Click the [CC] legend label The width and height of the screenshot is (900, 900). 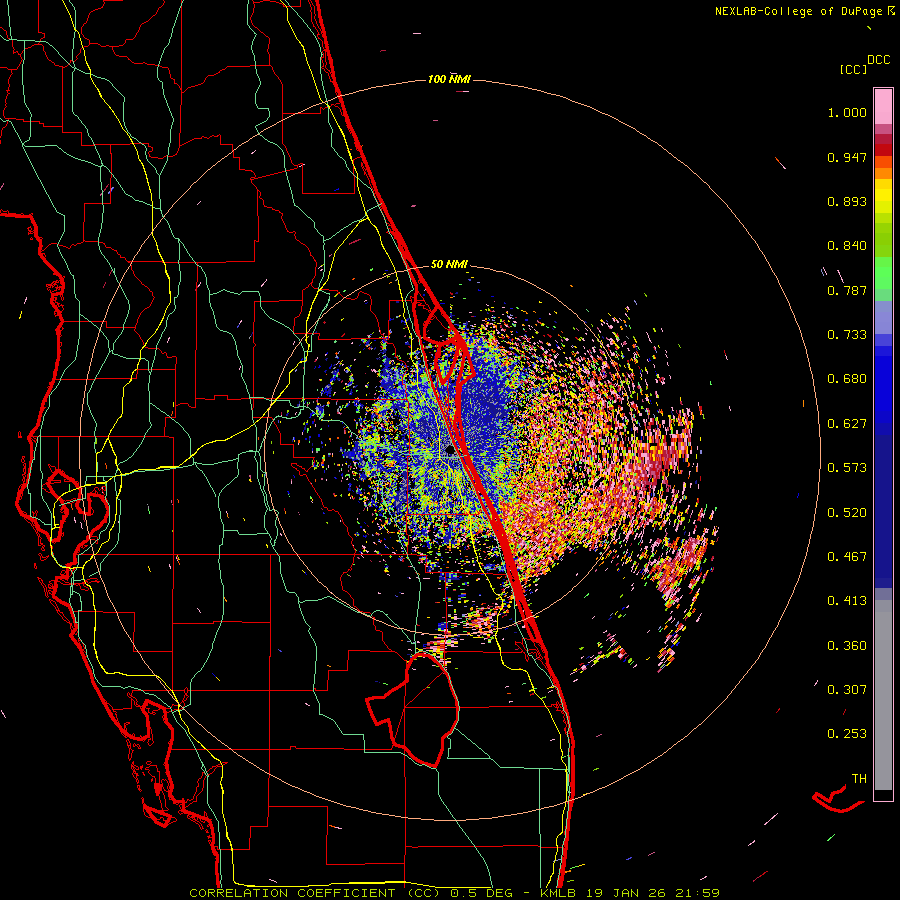854,69
